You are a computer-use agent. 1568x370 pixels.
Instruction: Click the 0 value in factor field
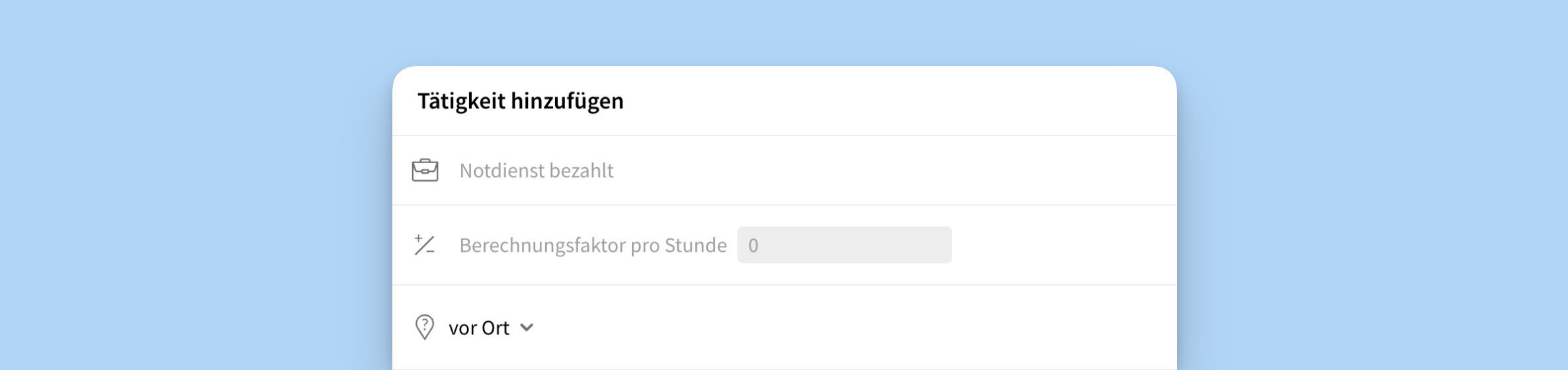[753, 246]
